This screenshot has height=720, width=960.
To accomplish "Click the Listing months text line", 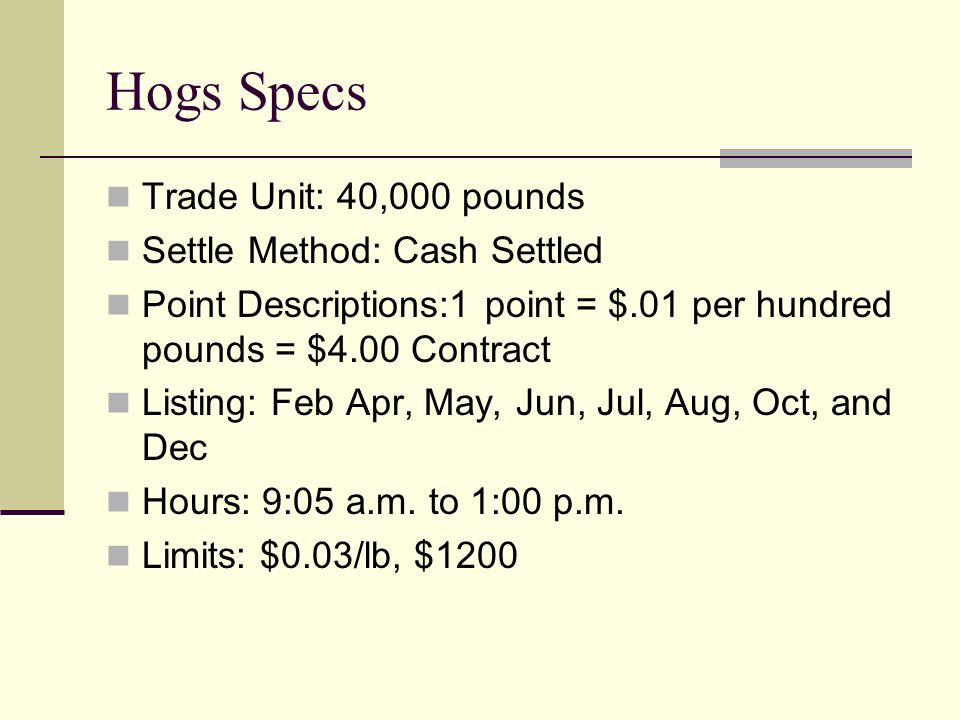I will [x=517, y=403].
